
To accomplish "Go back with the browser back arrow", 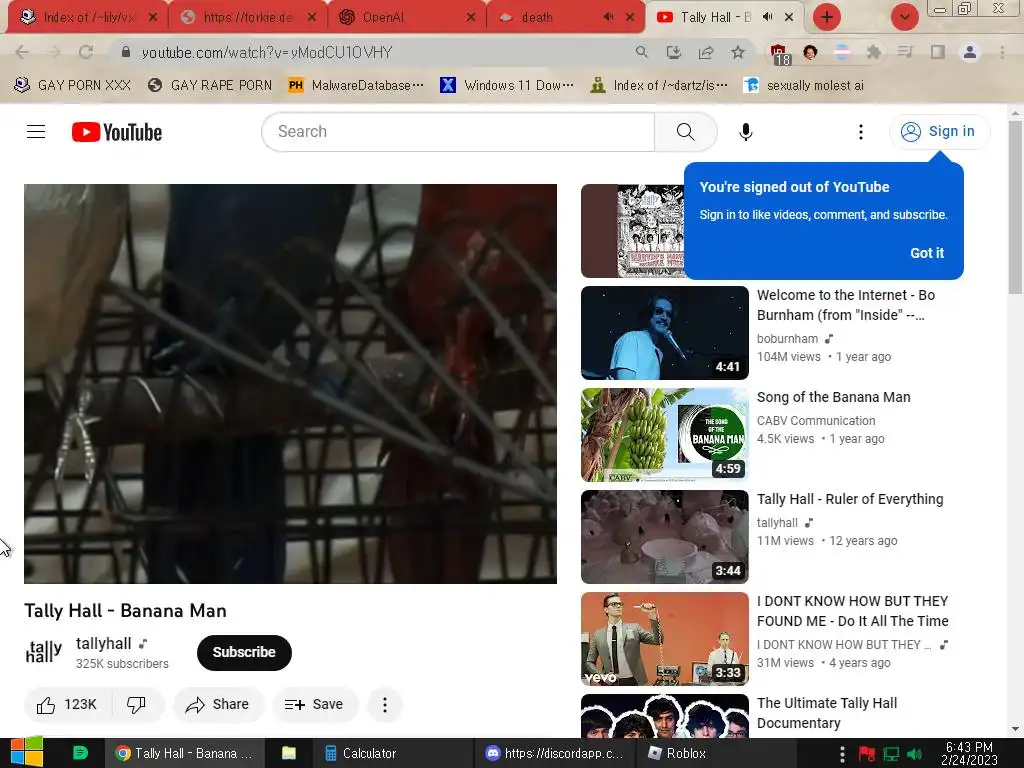I will 22,52.
